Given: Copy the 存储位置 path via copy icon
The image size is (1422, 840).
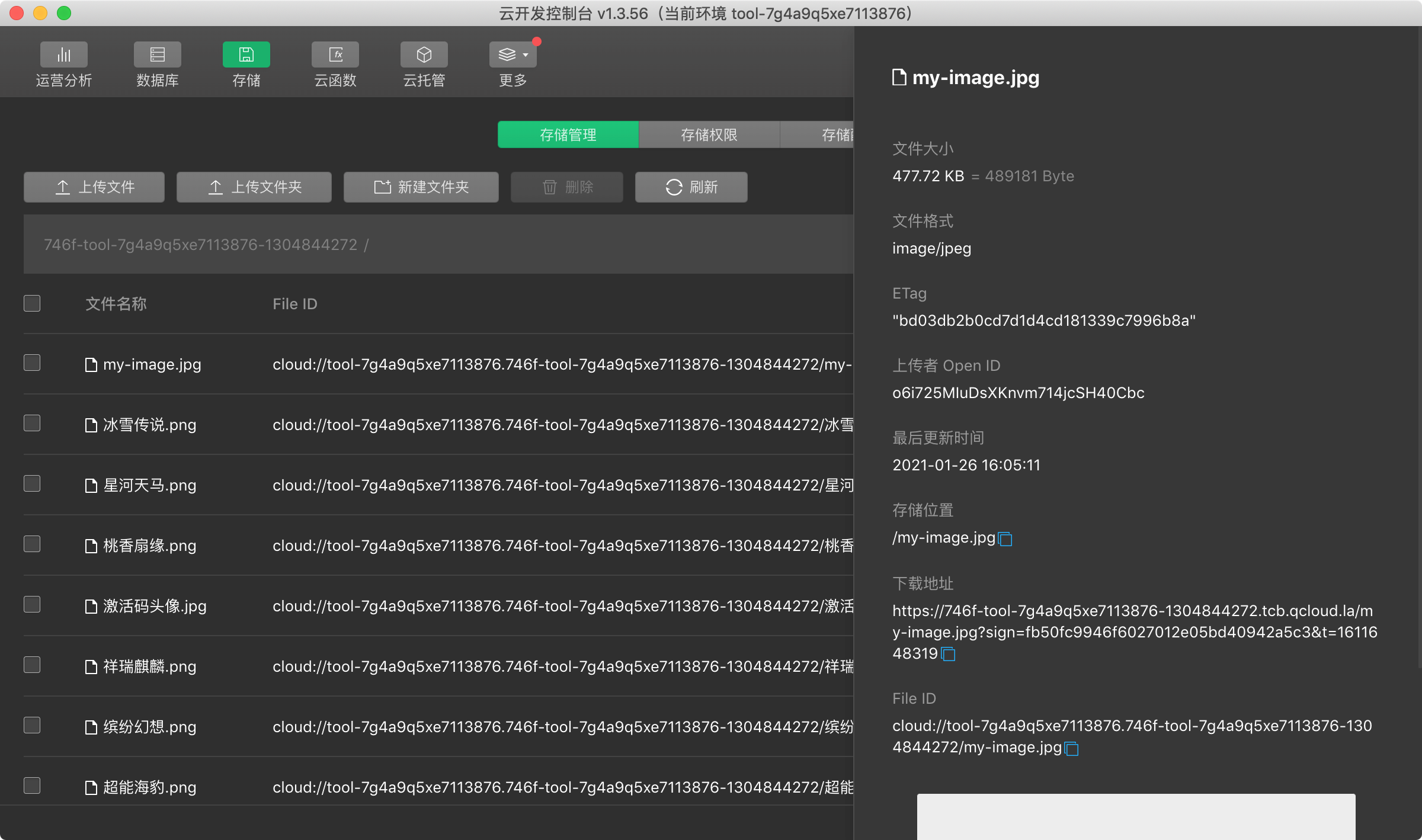Looking at the screenshot, I should [x=1005, y=539].
